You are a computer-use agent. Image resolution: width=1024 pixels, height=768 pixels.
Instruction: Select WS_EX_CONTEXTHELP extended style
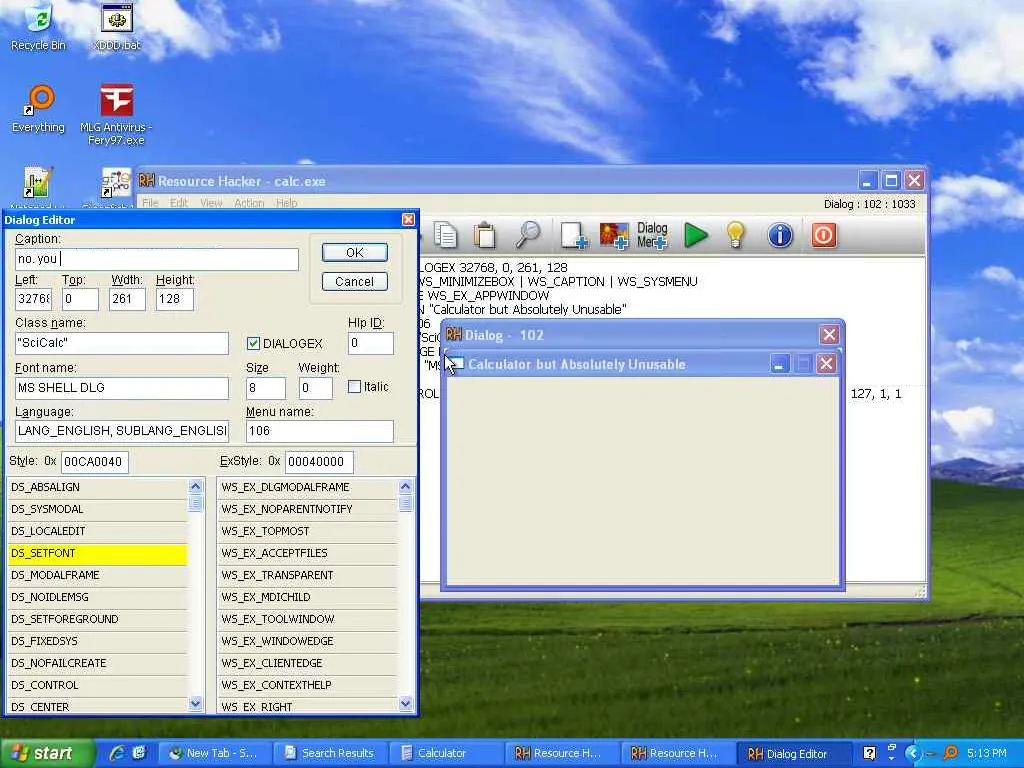(x=308, y=685)
